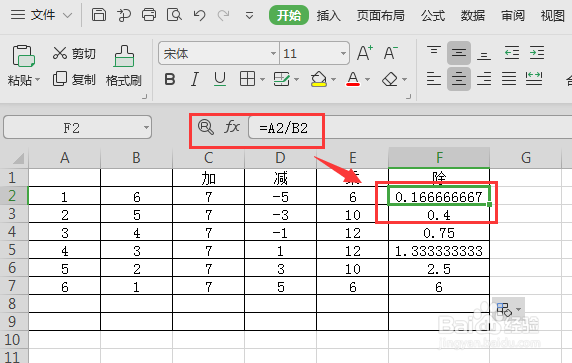572x363 pixels.
Task: Apply red font color A
Action: (353, 79)
